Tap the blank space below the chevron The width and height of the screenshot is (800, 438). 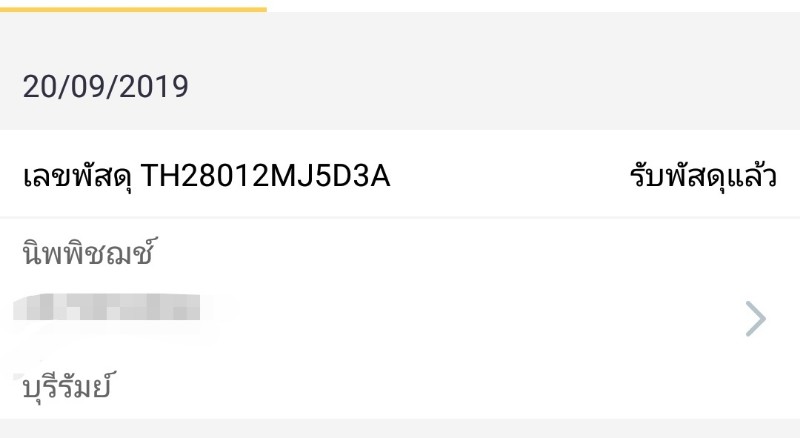756,380
